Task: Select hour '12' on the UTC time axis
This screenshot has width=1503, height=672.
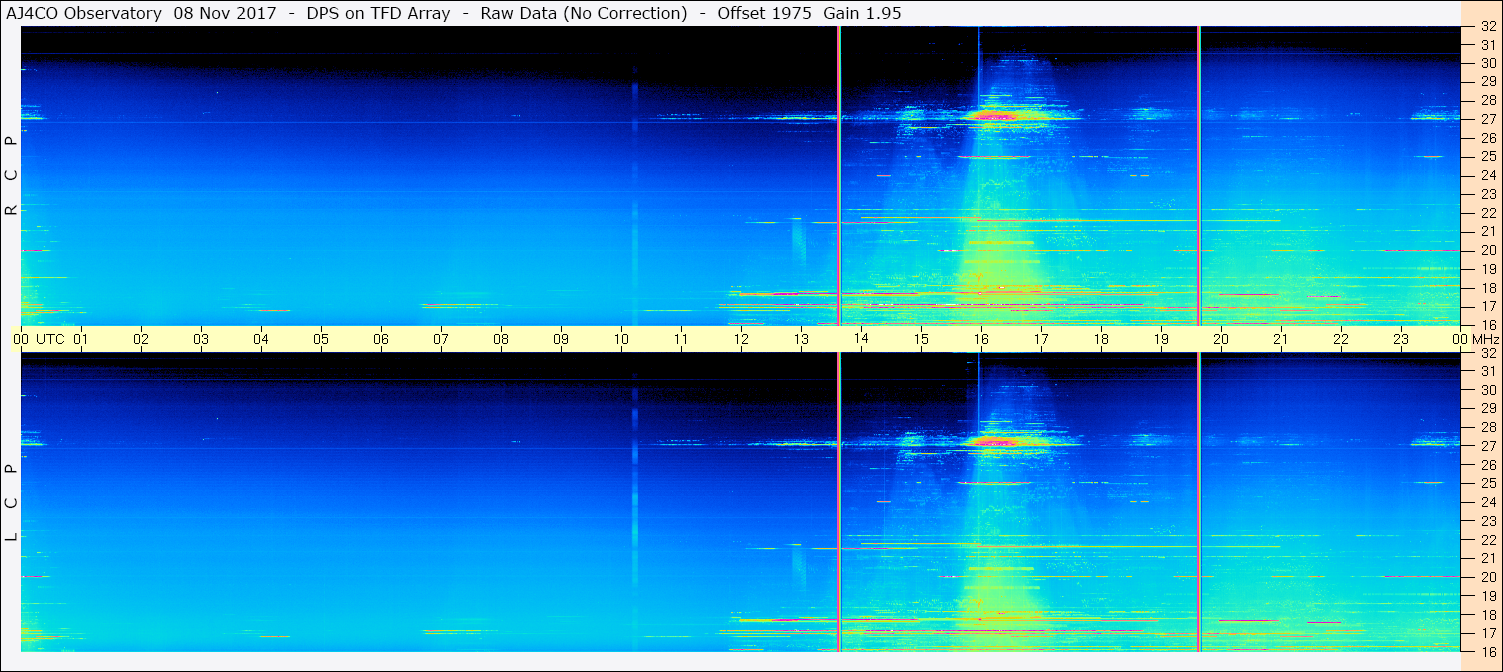Action: [741, 339]
